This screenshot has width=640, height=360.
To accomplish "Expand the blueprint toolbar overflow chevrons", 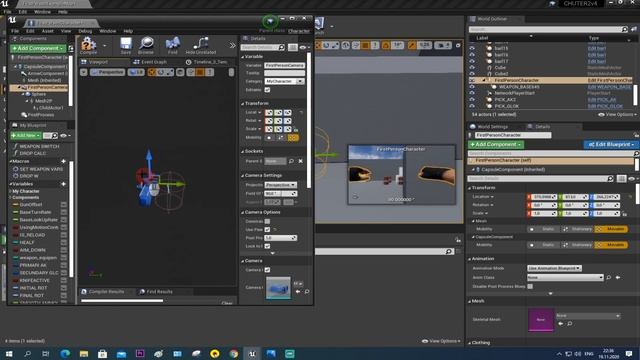I will [x=232, y=45].
